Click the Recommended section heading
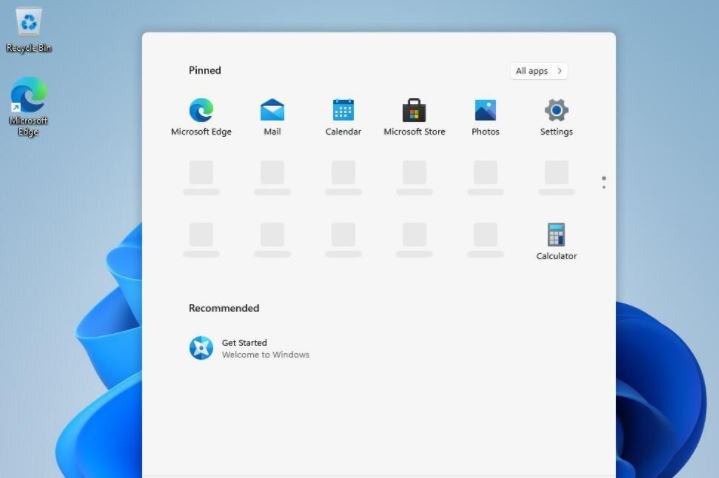Screen dimensions: 719x478 point(224,308)
